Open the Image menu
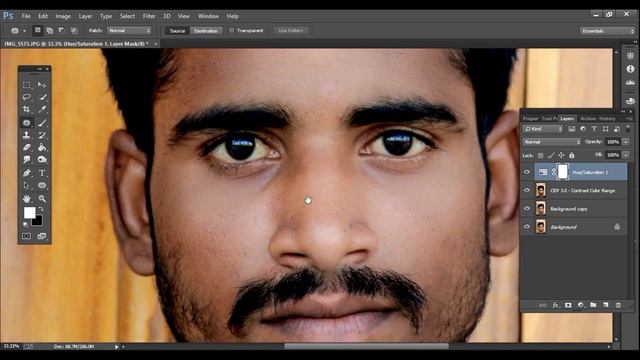640x360 pixels. (x=63, y=16)
